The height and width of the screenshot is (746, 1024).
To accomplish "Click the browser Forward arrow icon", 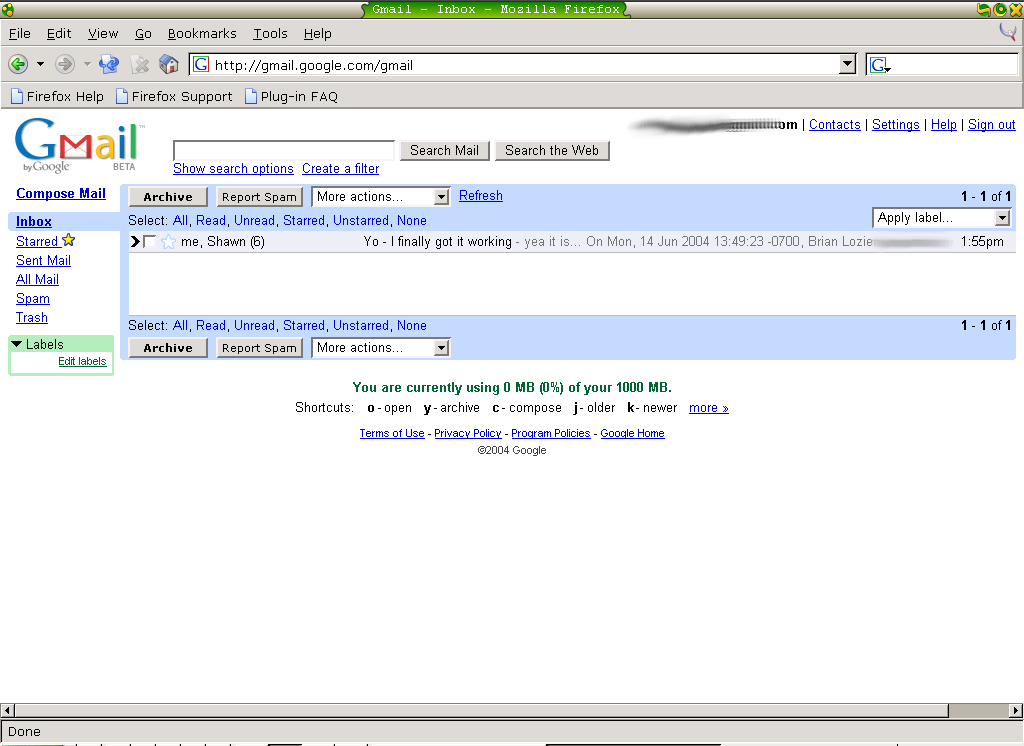I will pos(64,64).
